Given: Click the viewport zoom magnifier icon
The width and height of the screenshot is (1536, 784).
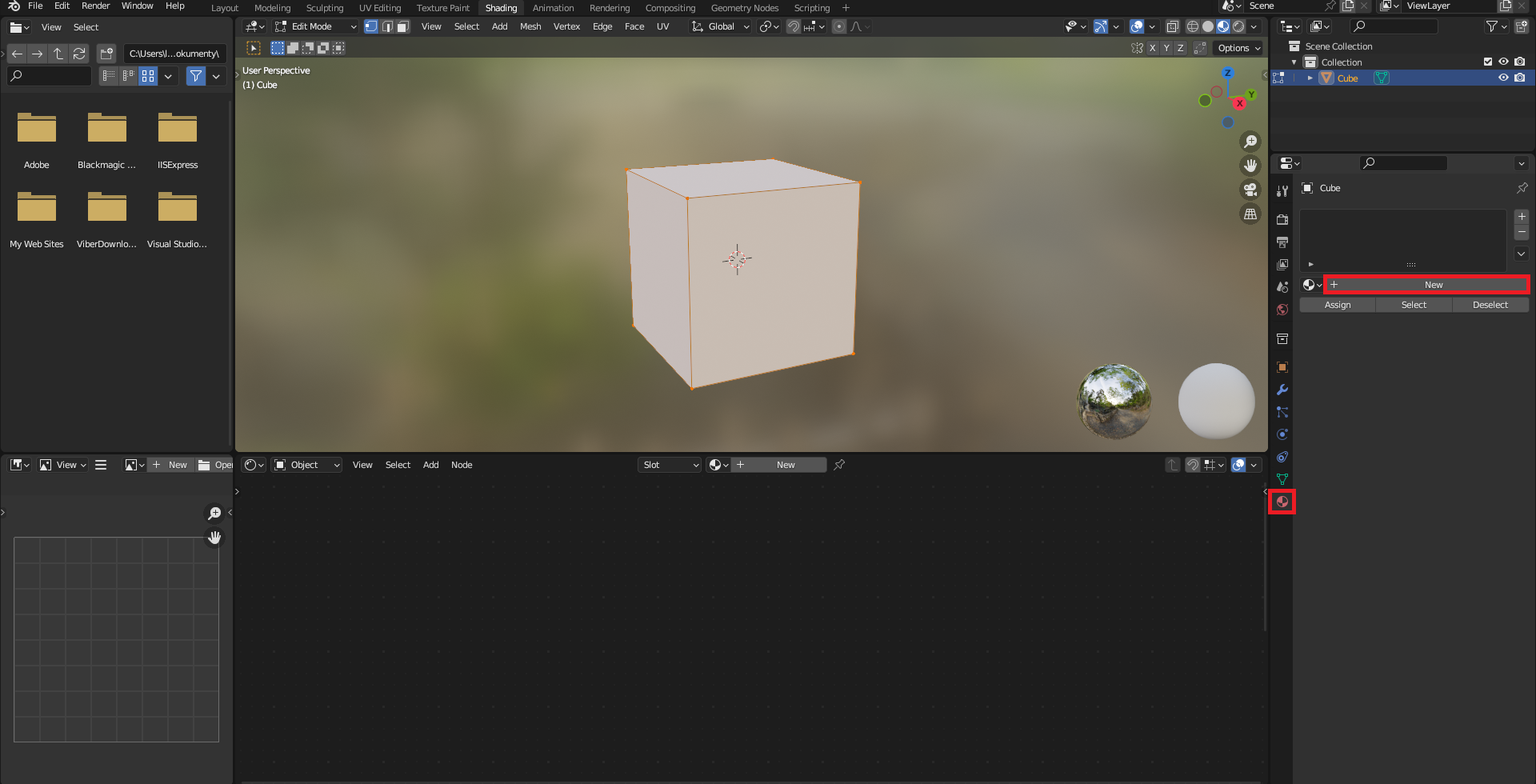Looking at the screenshot, I should click(1250, 142).
